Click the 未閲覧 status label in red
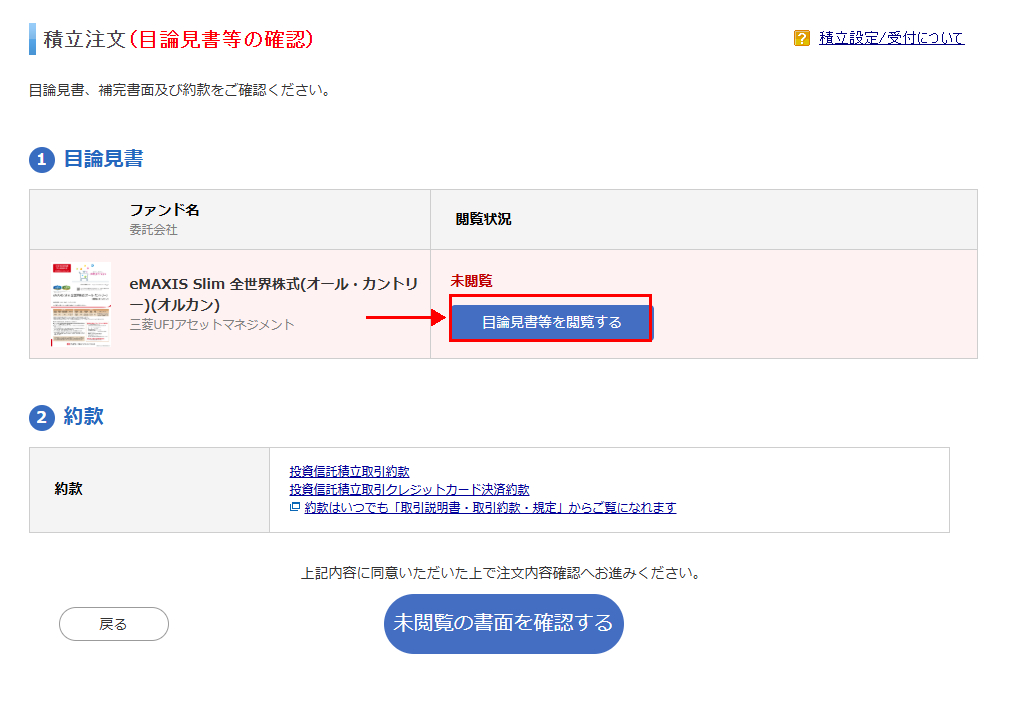1010x706 pixels. pyautogui.click(x=472, y=281)
